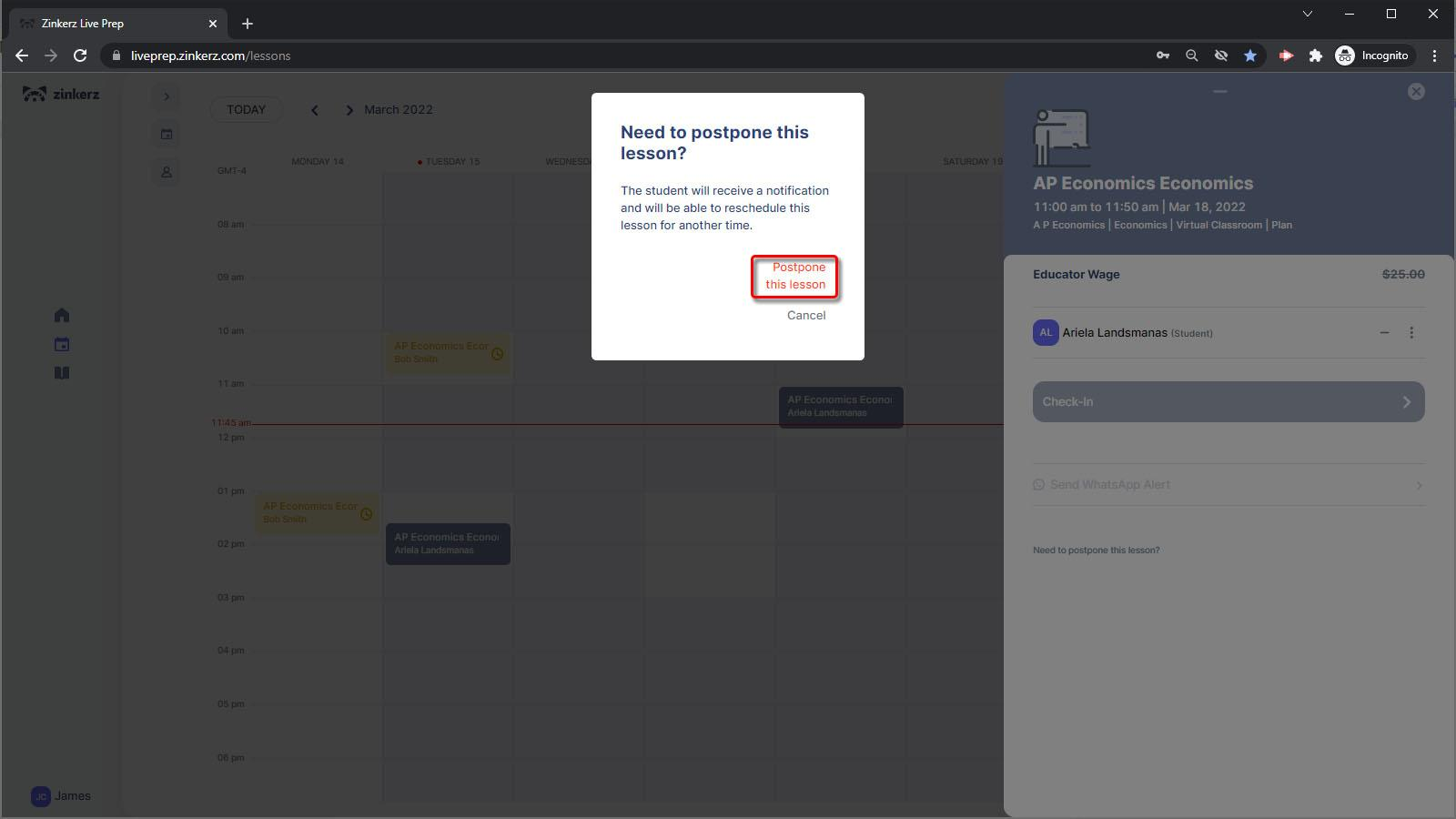Image resolution: width=1456 pixels, height=819 pixels.
Task: Open saved passwords key icon
Action: coord(1163,56)
